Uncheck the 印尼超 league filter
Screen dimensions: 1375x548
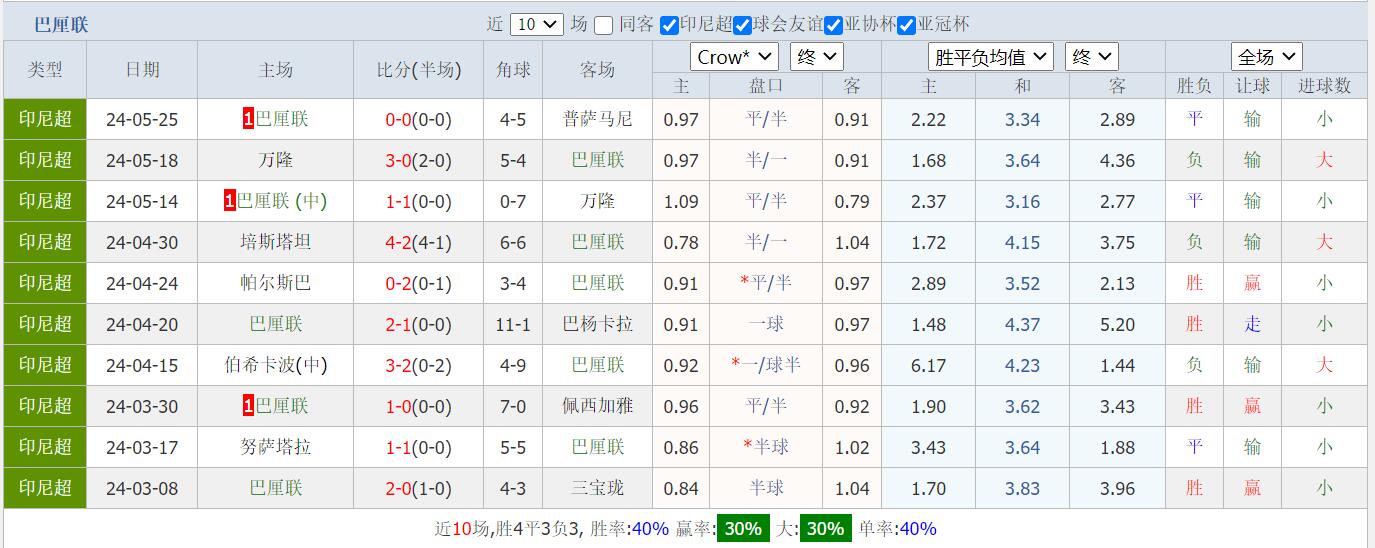point(669,25)
